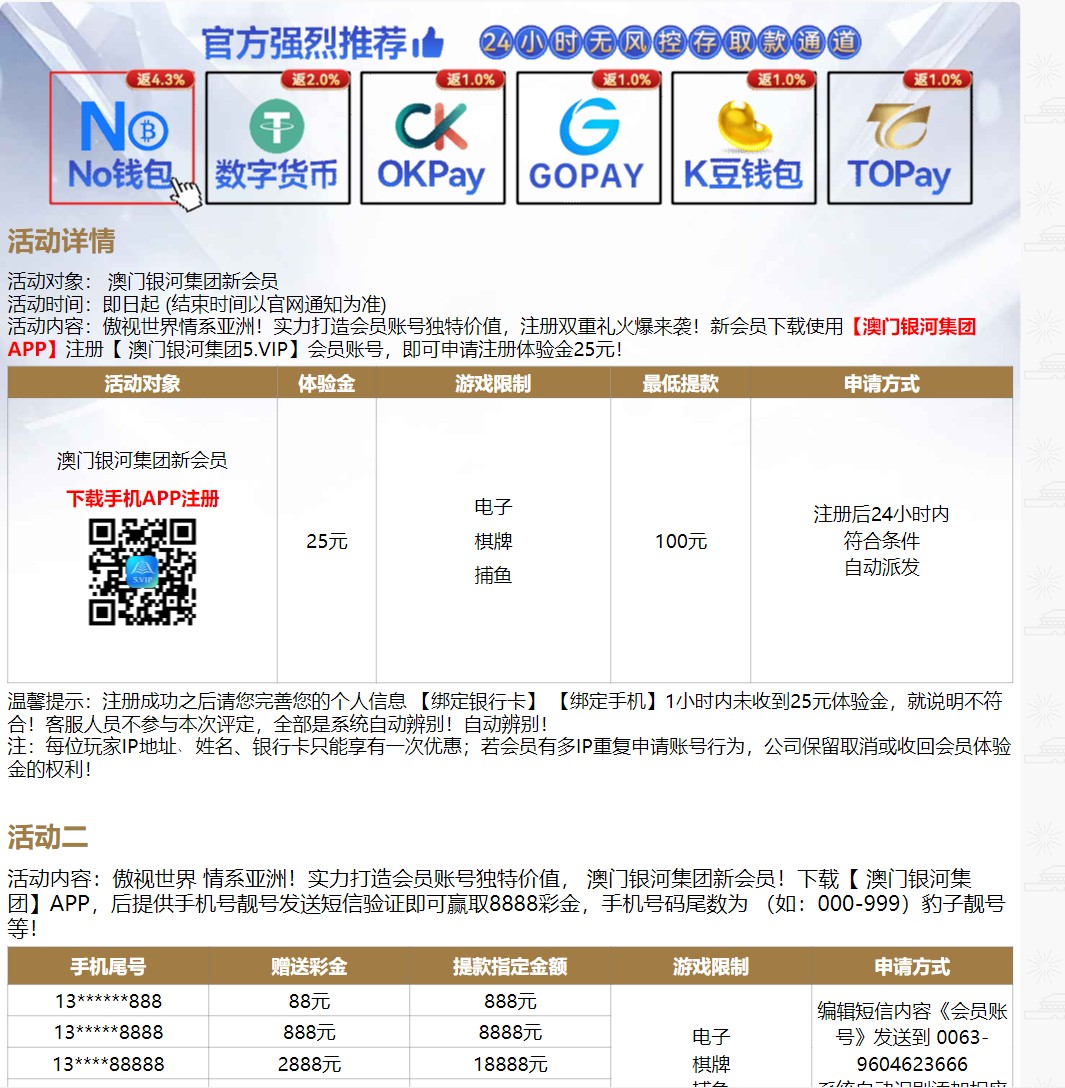The width and height of the screenshot is (1065, 1088).
Task: Click the 体验金 column header
Action: 326,383
